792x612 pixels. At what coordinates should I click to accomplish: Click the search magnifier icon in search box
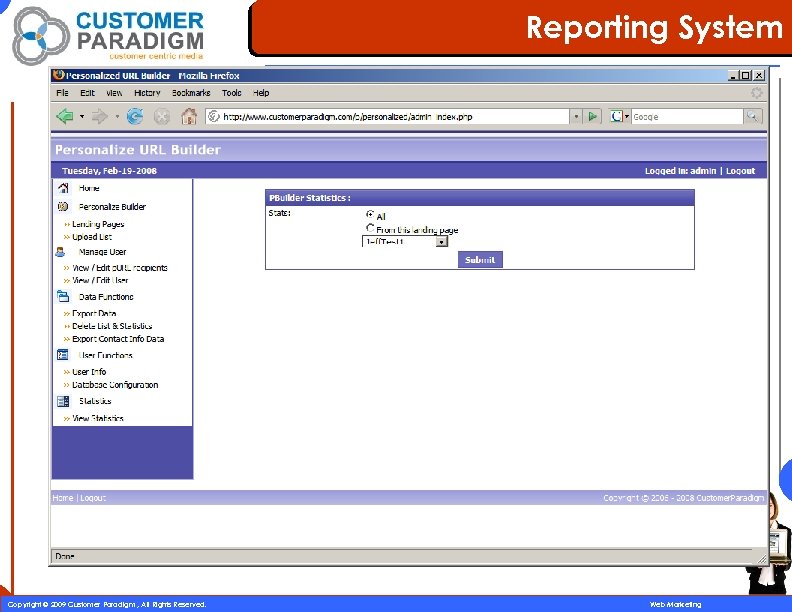752,117
